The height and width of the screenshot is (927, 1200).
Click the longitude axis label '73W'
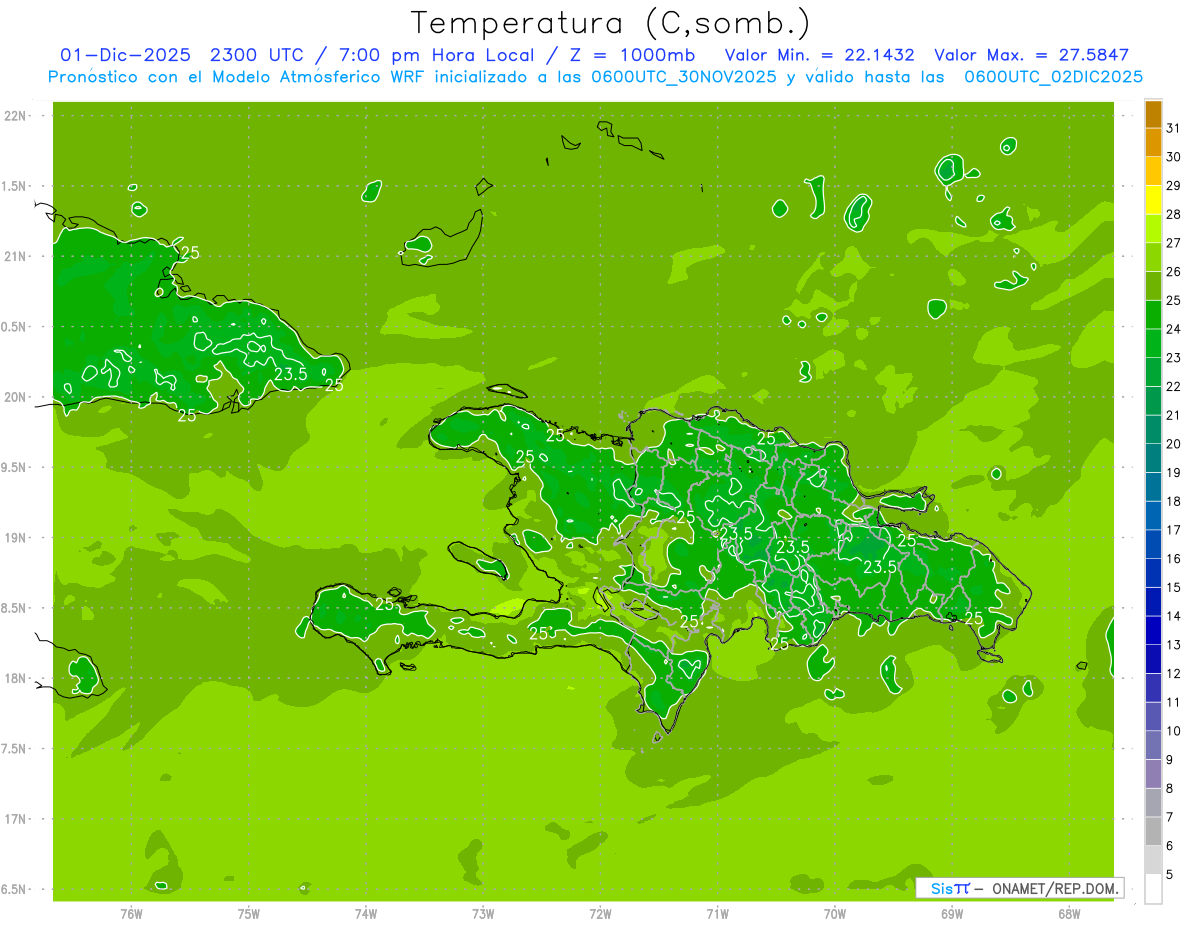tap(483, 914)
